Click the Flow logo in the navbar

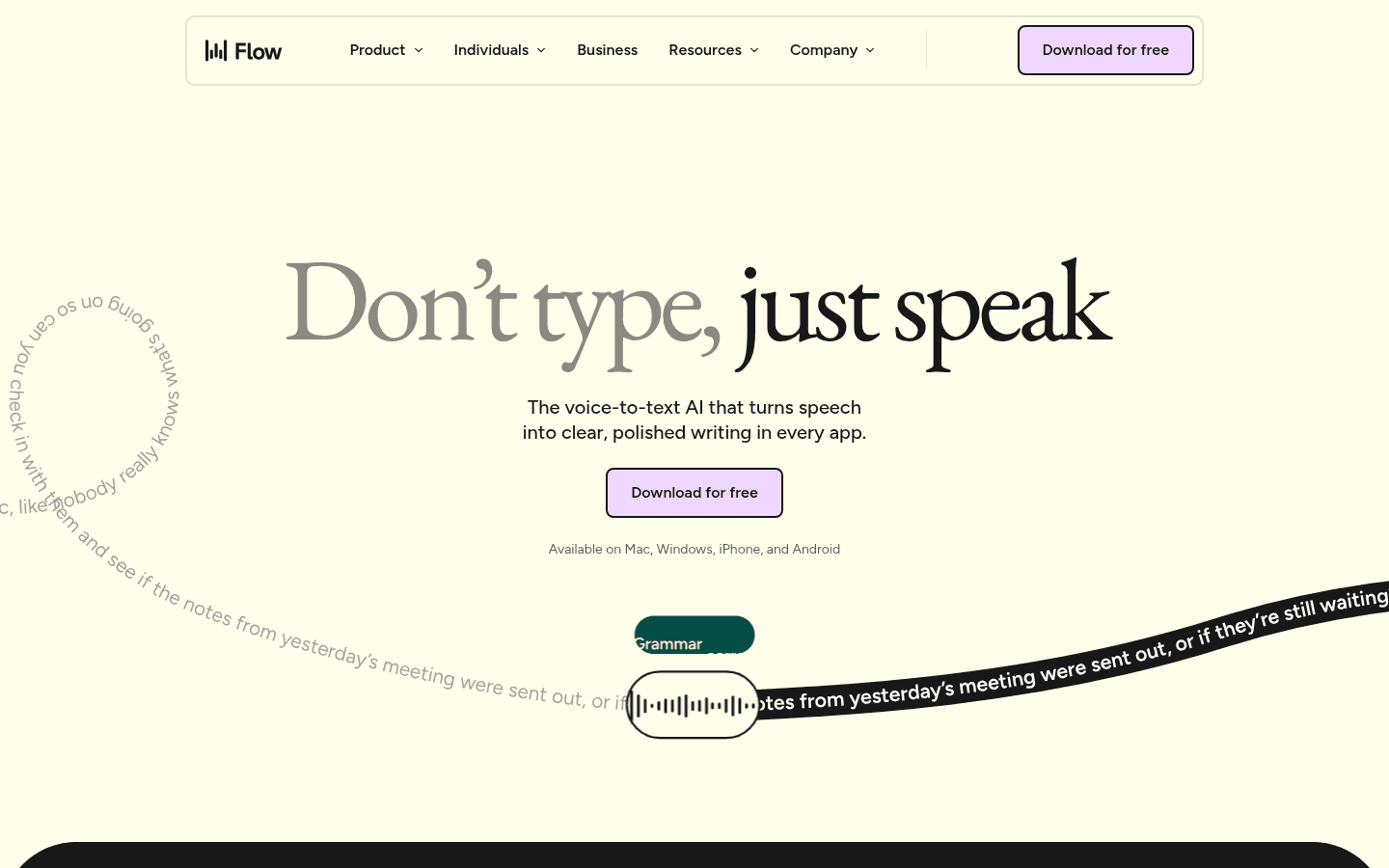coord(243,50)
